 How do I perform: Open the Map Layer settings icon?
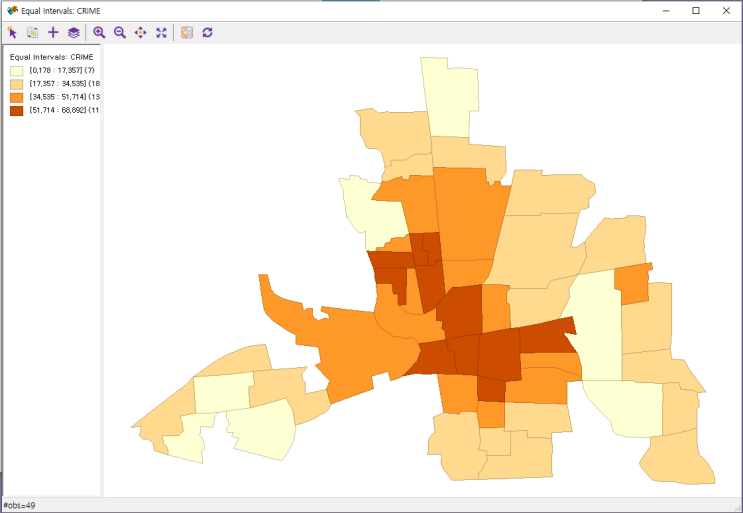pyautogui.click(x=73, y=33)
